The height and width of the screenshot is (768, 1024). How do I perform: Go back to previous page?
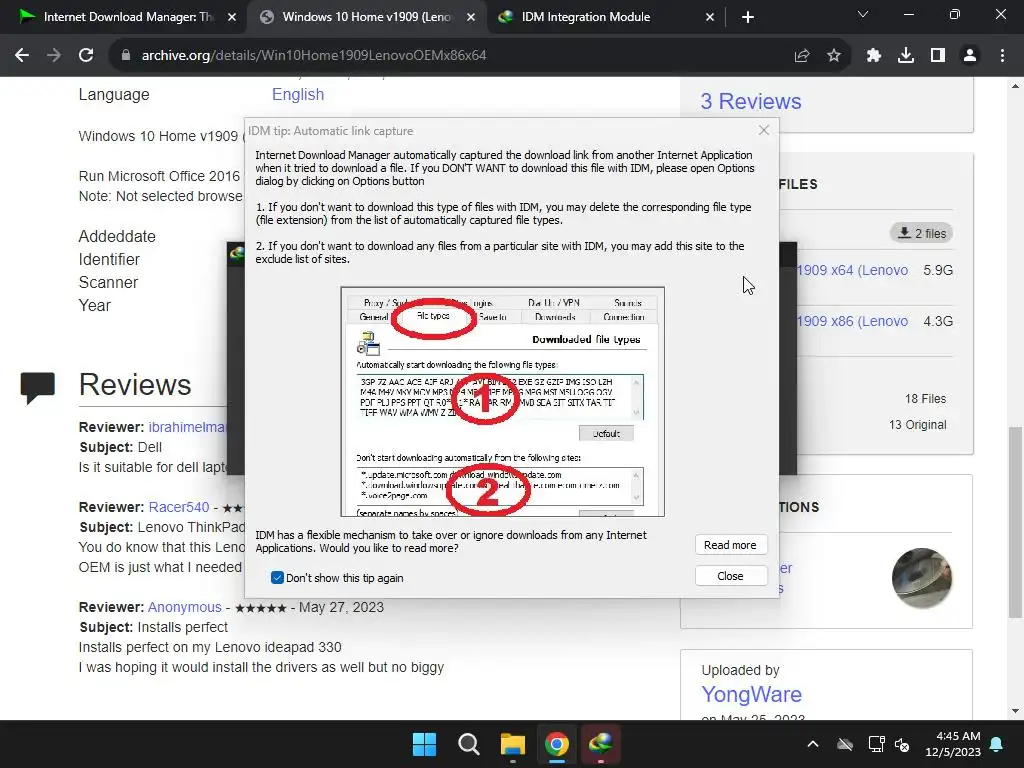point(22,56)
